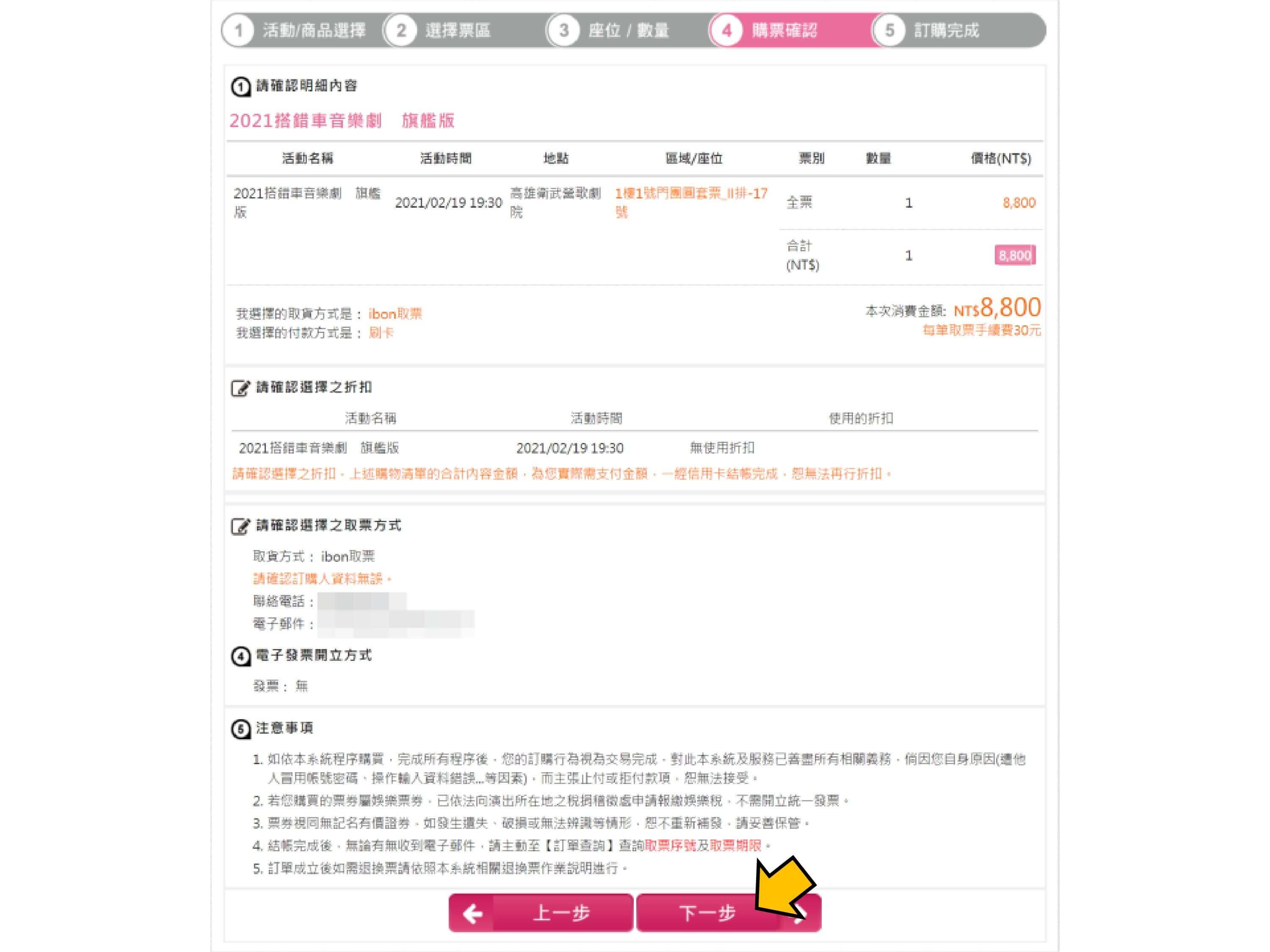The height and width of the screenshot is (952, 1270).
Task: Click the step 1 circle number icon
Action: pyautogui.click(x=238, y=30)
